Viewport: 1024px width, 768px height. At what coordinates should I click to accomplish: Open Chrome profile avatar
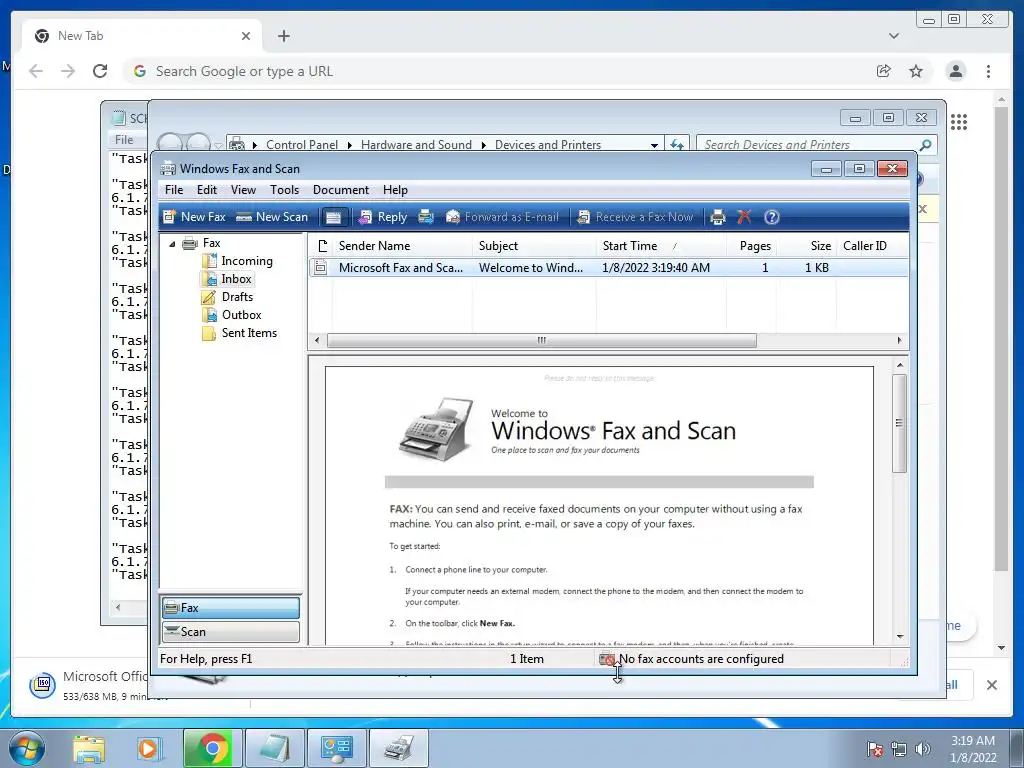click(x=955, y=71)
